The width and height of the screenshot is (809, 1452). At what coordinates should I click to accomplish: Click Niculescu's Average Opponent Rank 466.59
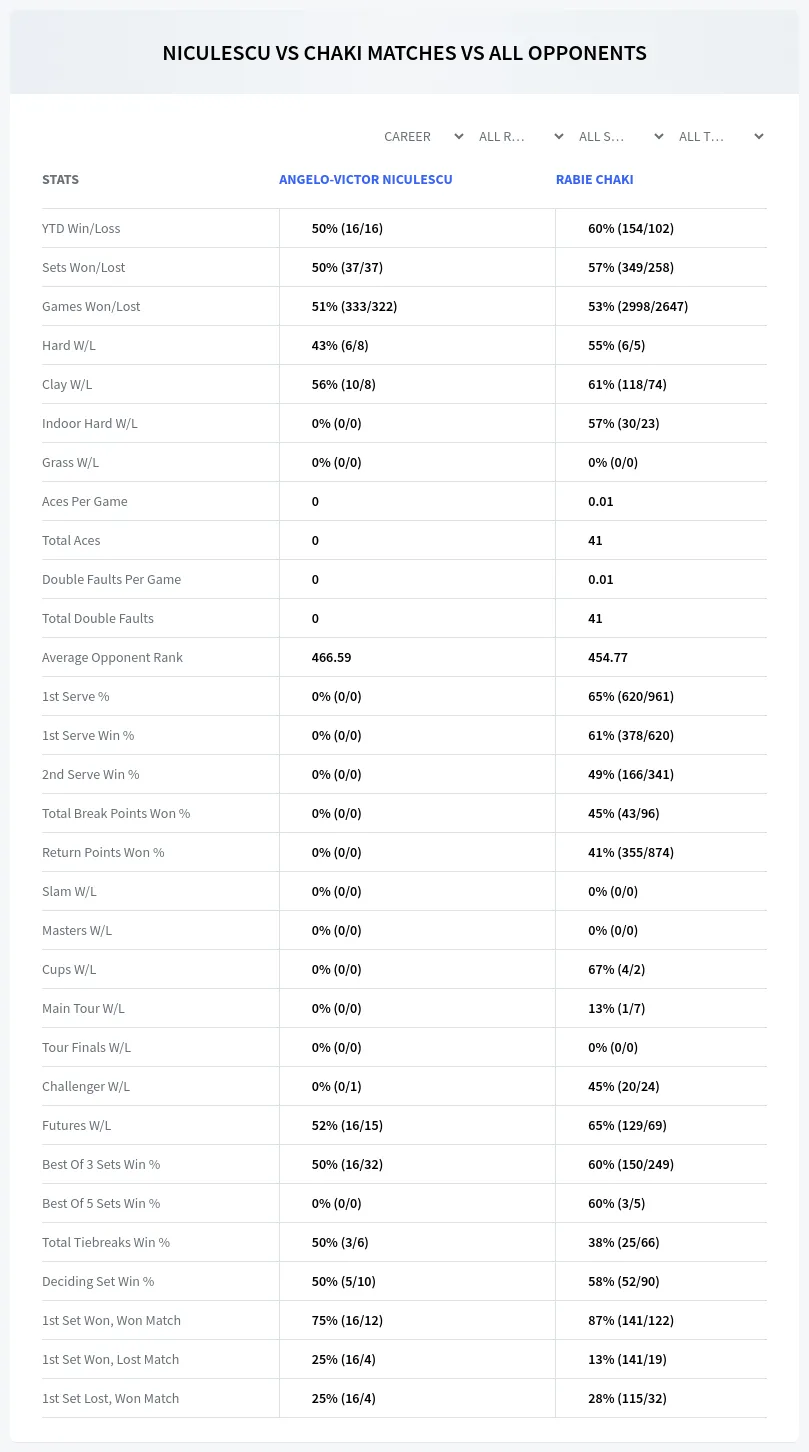(x=331, y=657)
